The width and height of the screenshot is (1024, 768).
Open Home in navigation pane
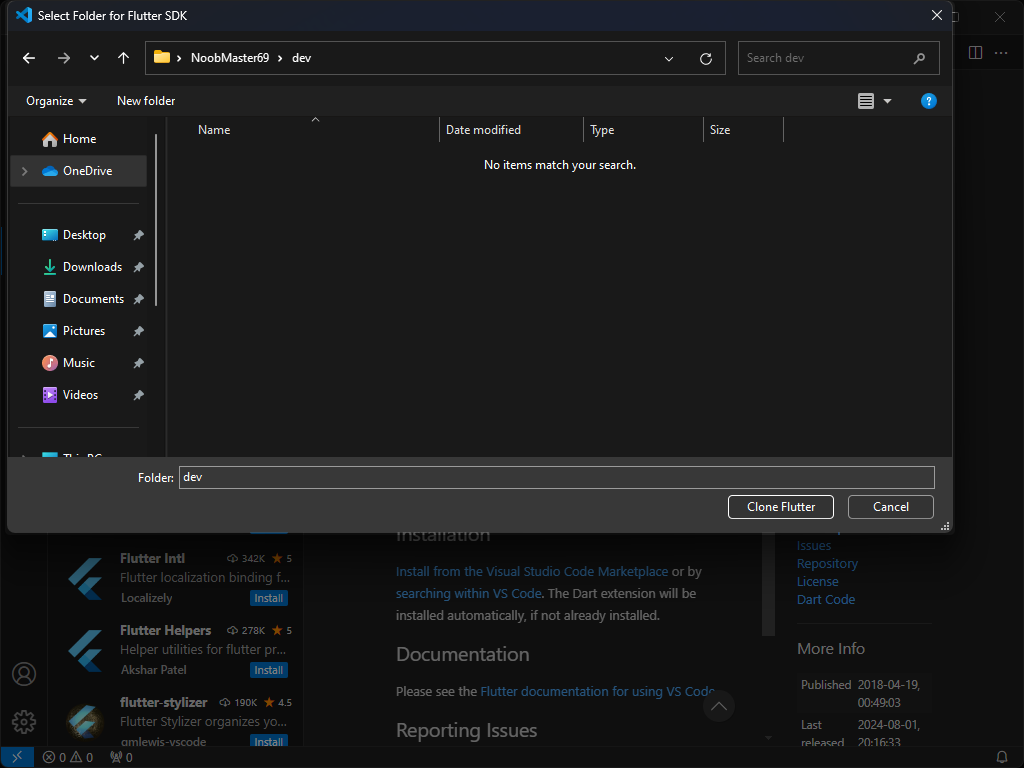(x=79, y=139)
